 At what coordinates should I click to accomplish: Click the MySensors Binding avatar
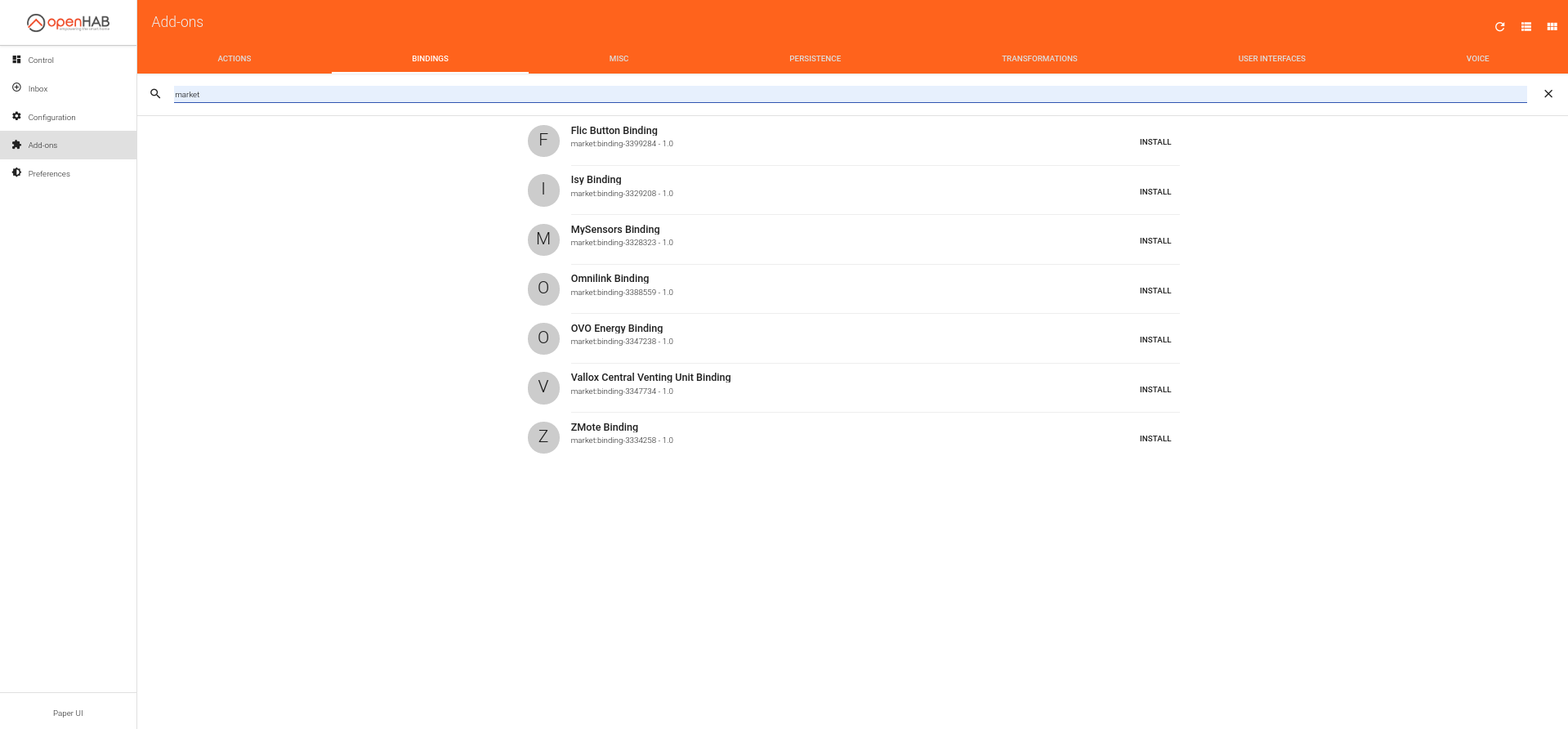[x=543, y=239]
